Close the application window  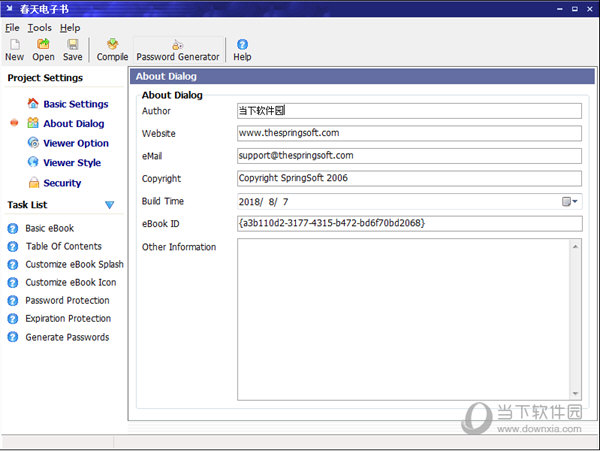click(590, 9)
